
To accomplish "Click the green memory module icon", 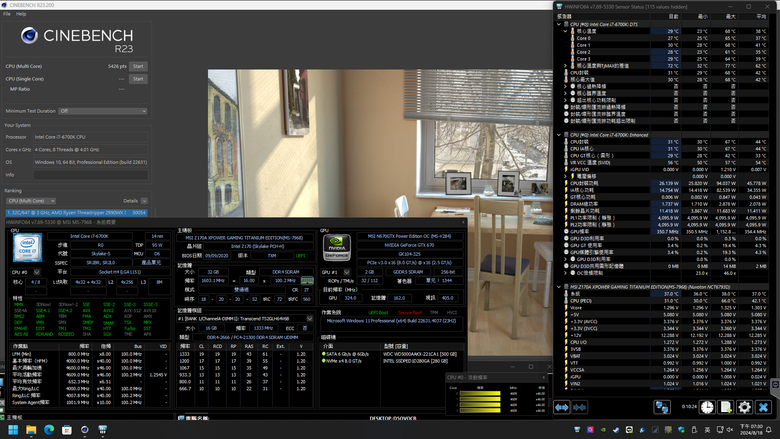I will click(x=307, y=281).
